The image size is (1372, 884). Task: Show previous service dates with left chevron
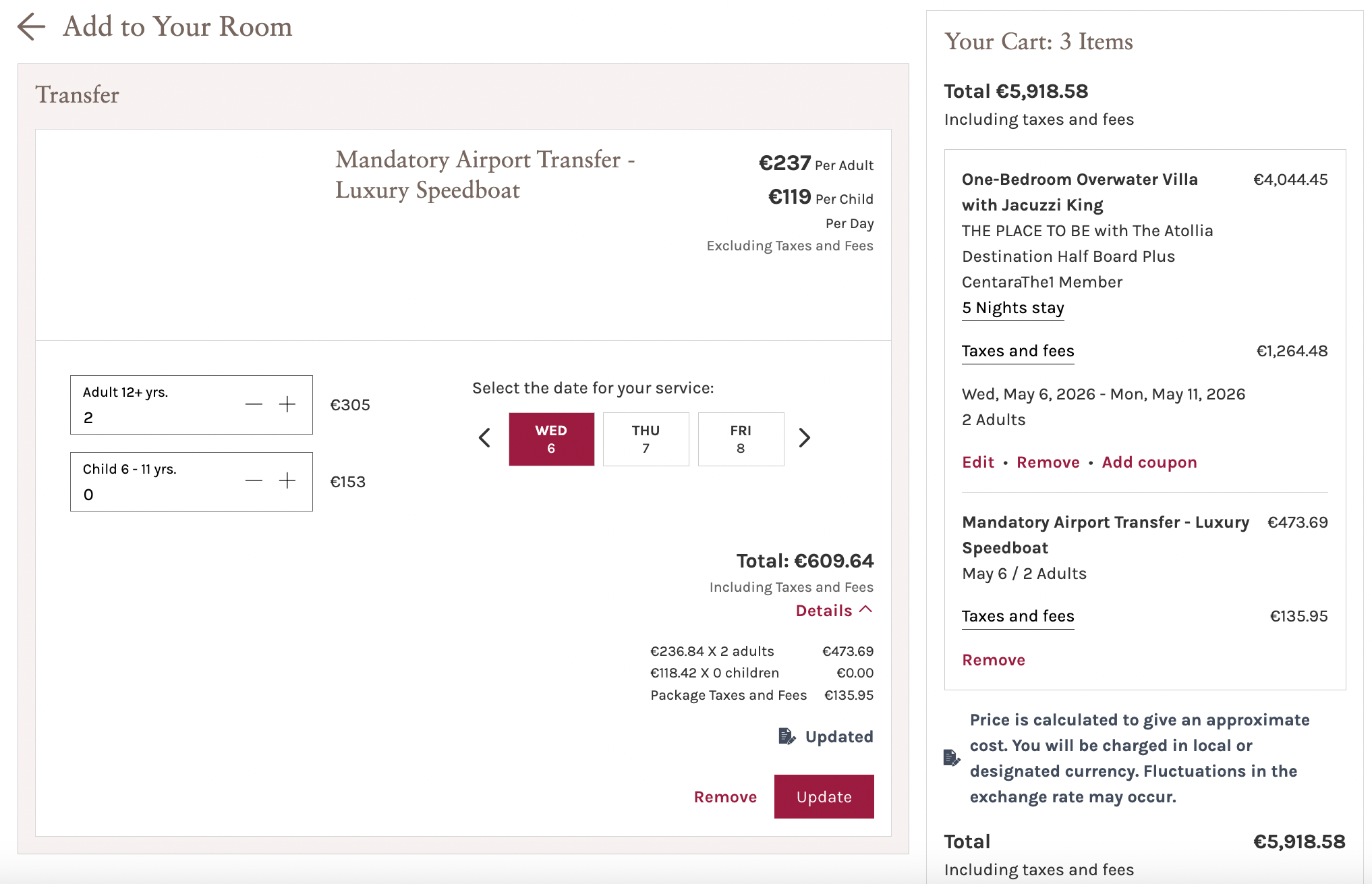484,438
